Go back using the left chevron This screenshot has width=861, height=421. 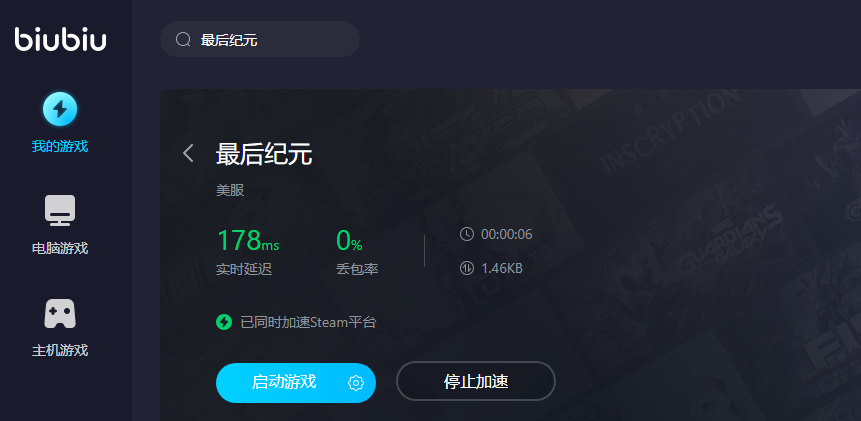click(x=188, y=153)
